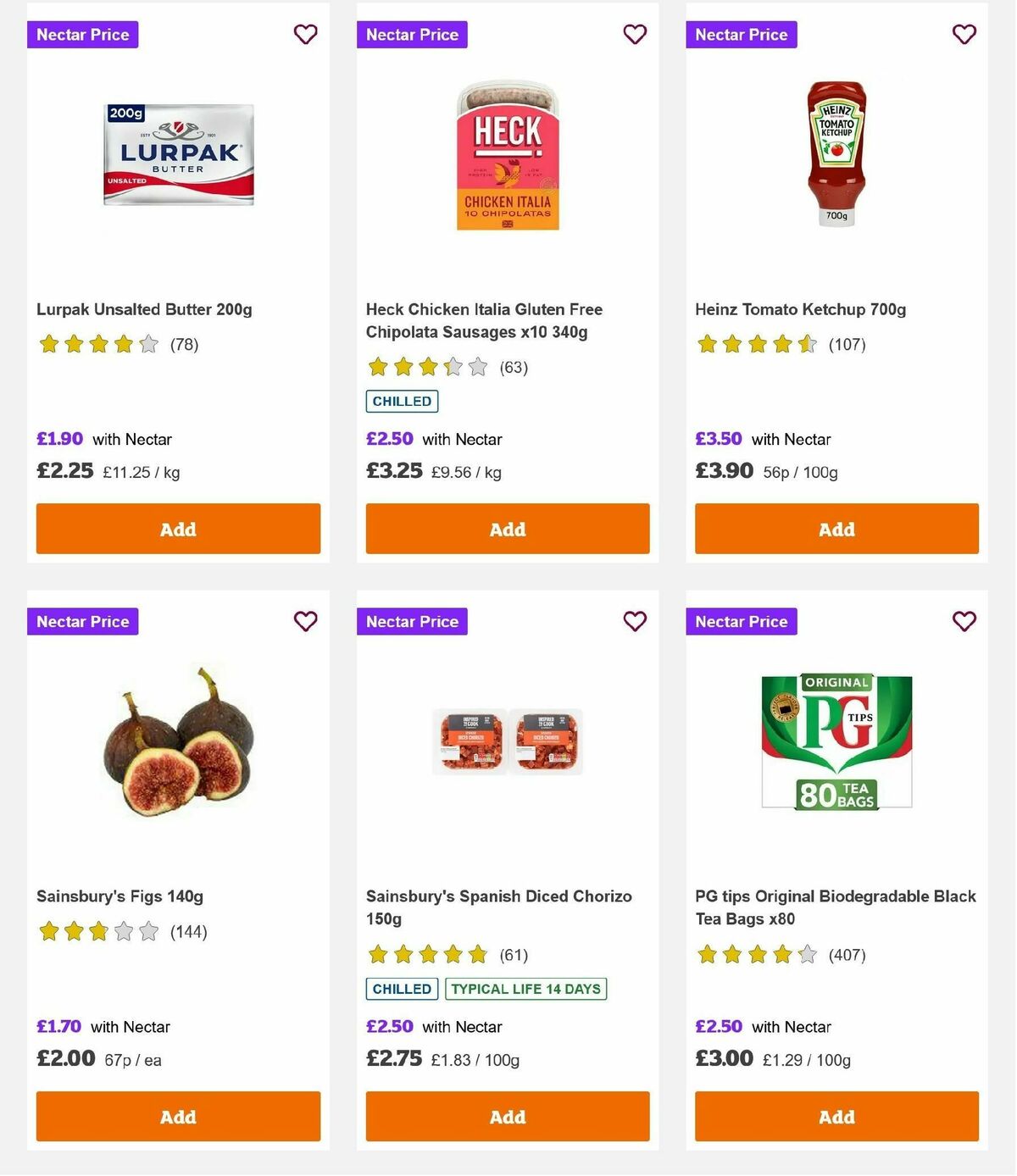Toggle the CHILLED filter tag on Heck sausages
1017x1176 pixels.
401,401
